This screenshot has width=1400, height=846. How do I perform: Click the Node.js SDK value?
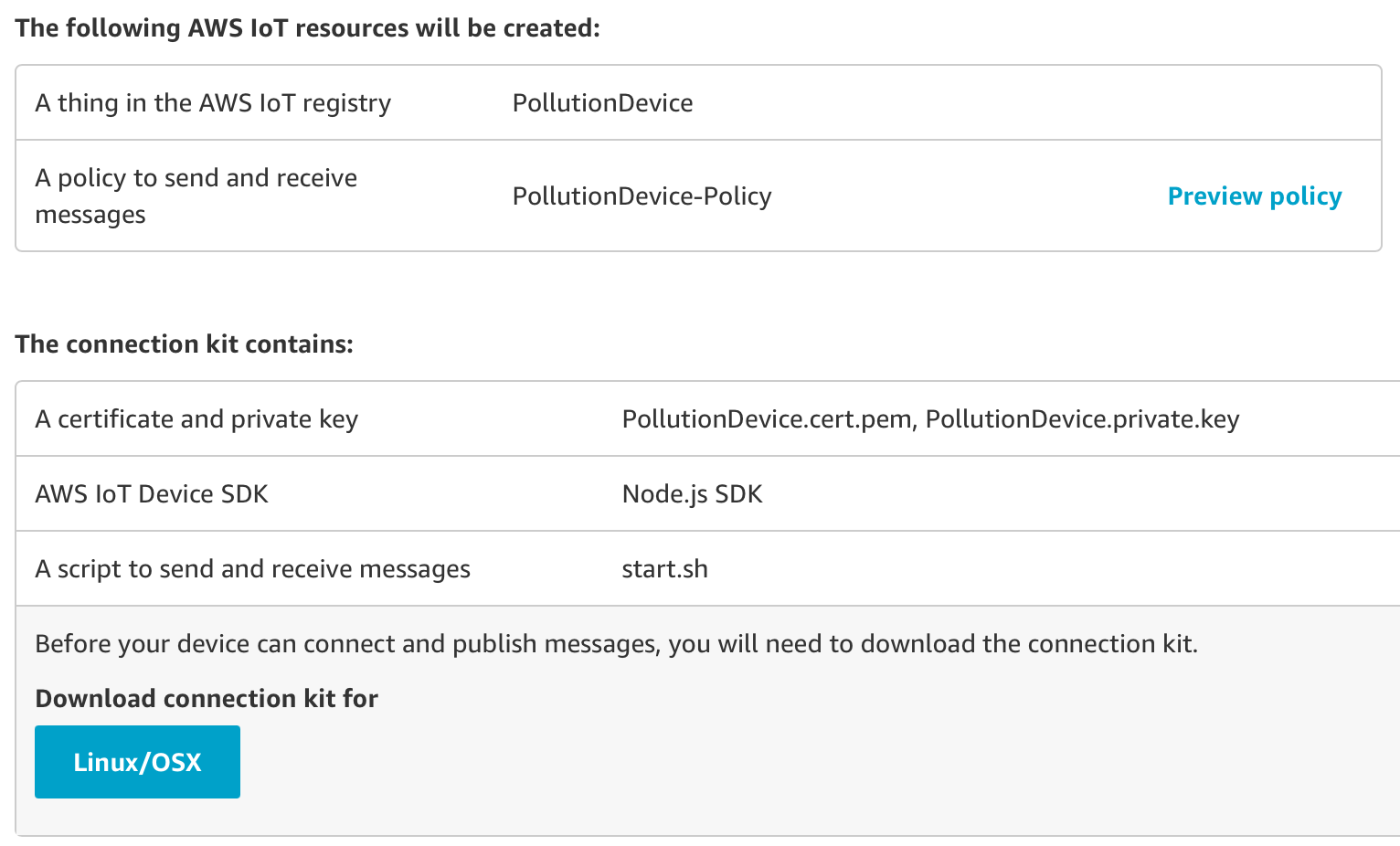coord(692,494)
